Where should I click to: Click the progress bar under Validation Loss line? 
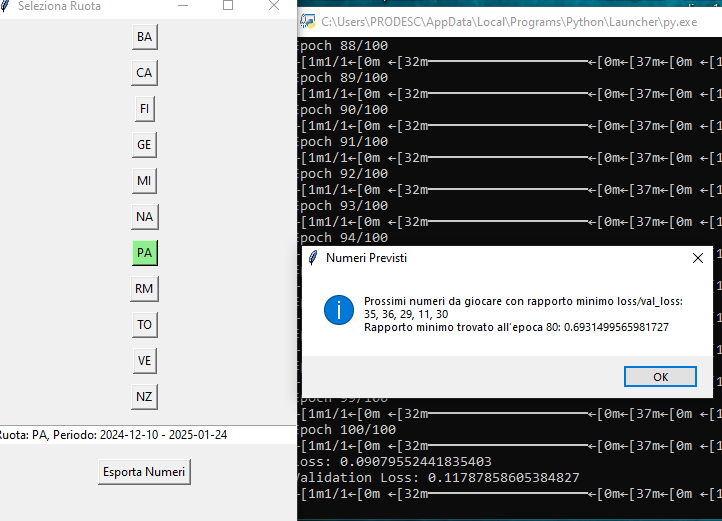click(x=508, y=494)
